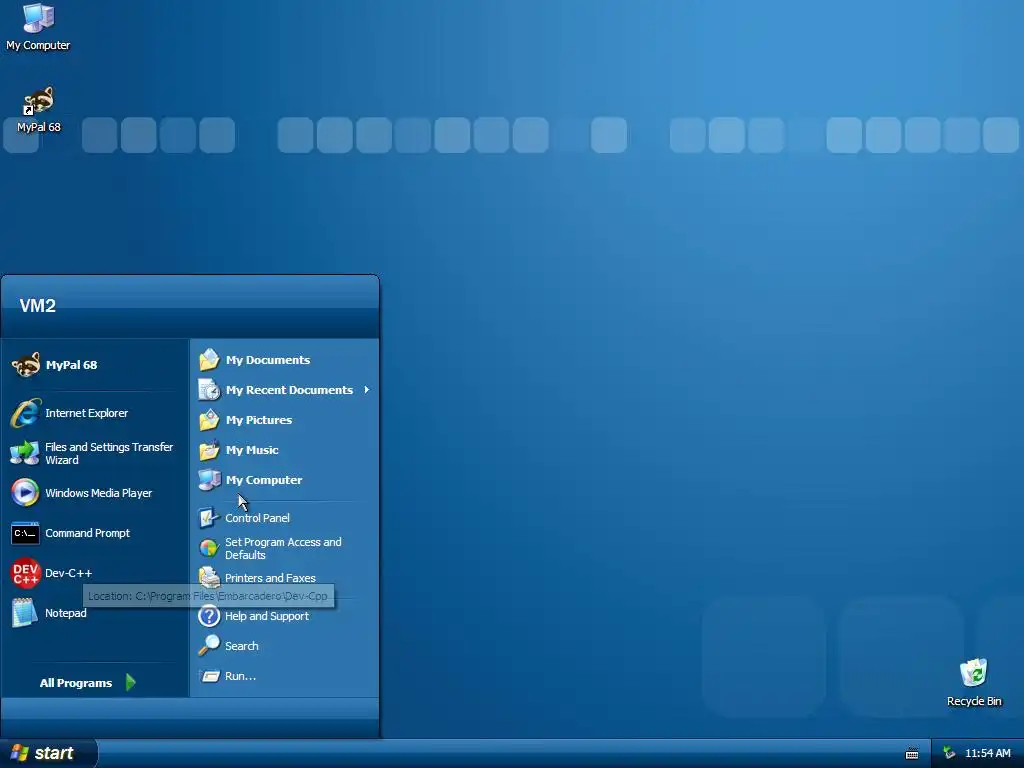This screenshot has height=768, width=1024.
Task: Select Help and Support text entry
Action: point(266,616)
